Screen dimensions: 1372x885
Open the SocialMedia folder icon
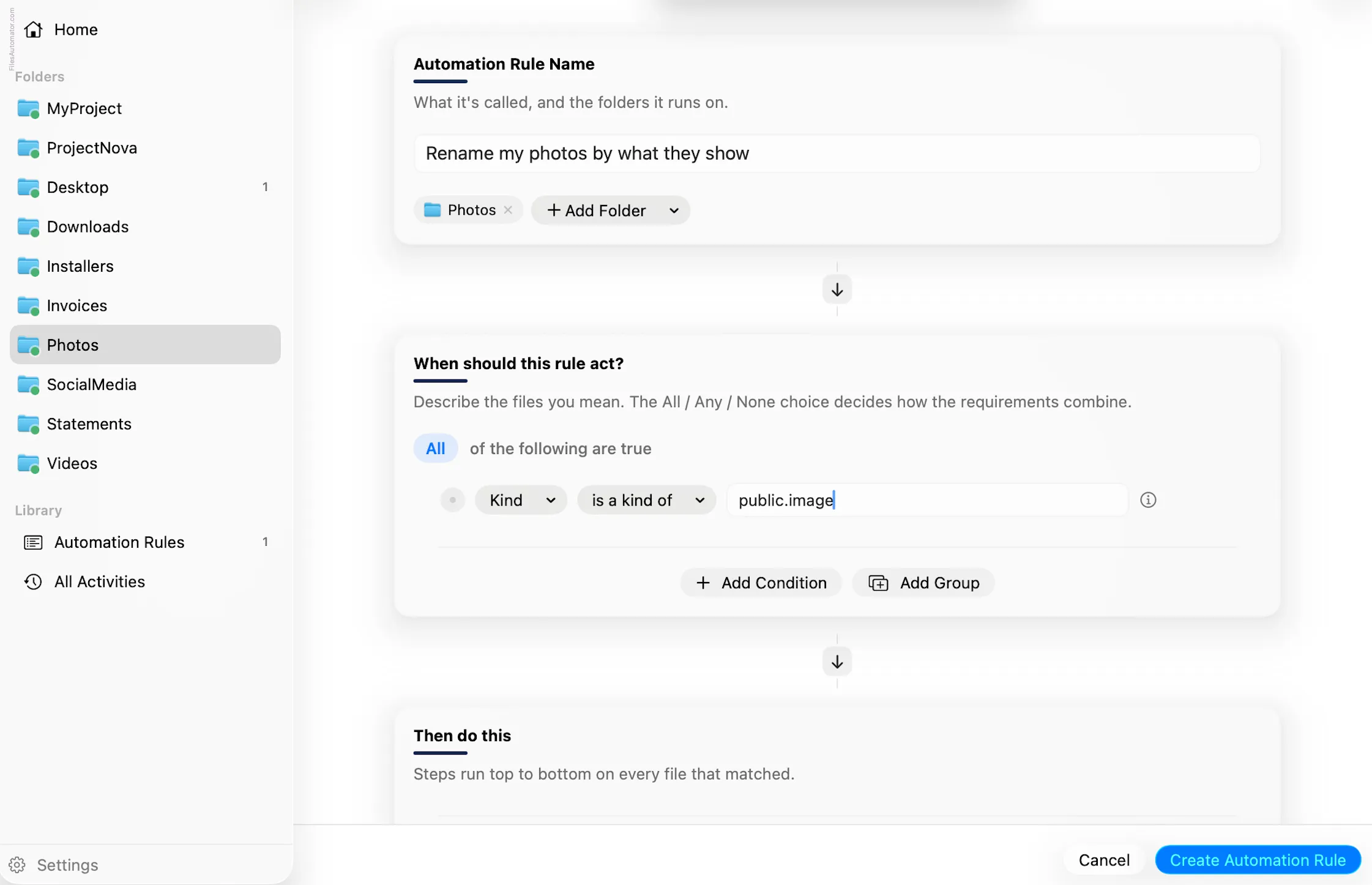pyautogui.click(x=28, y=384)
